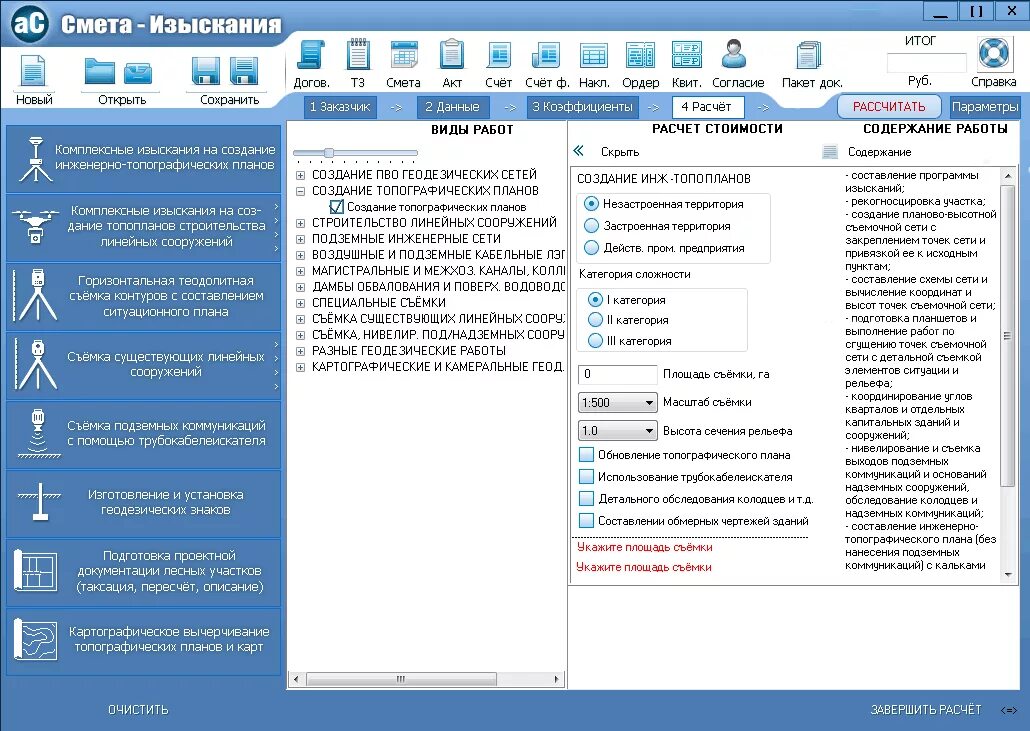Screen dimensions: 1030x731
Task: Select Комплексные изыскания инженерно-топографических планов panel
Action: [143, 158]
